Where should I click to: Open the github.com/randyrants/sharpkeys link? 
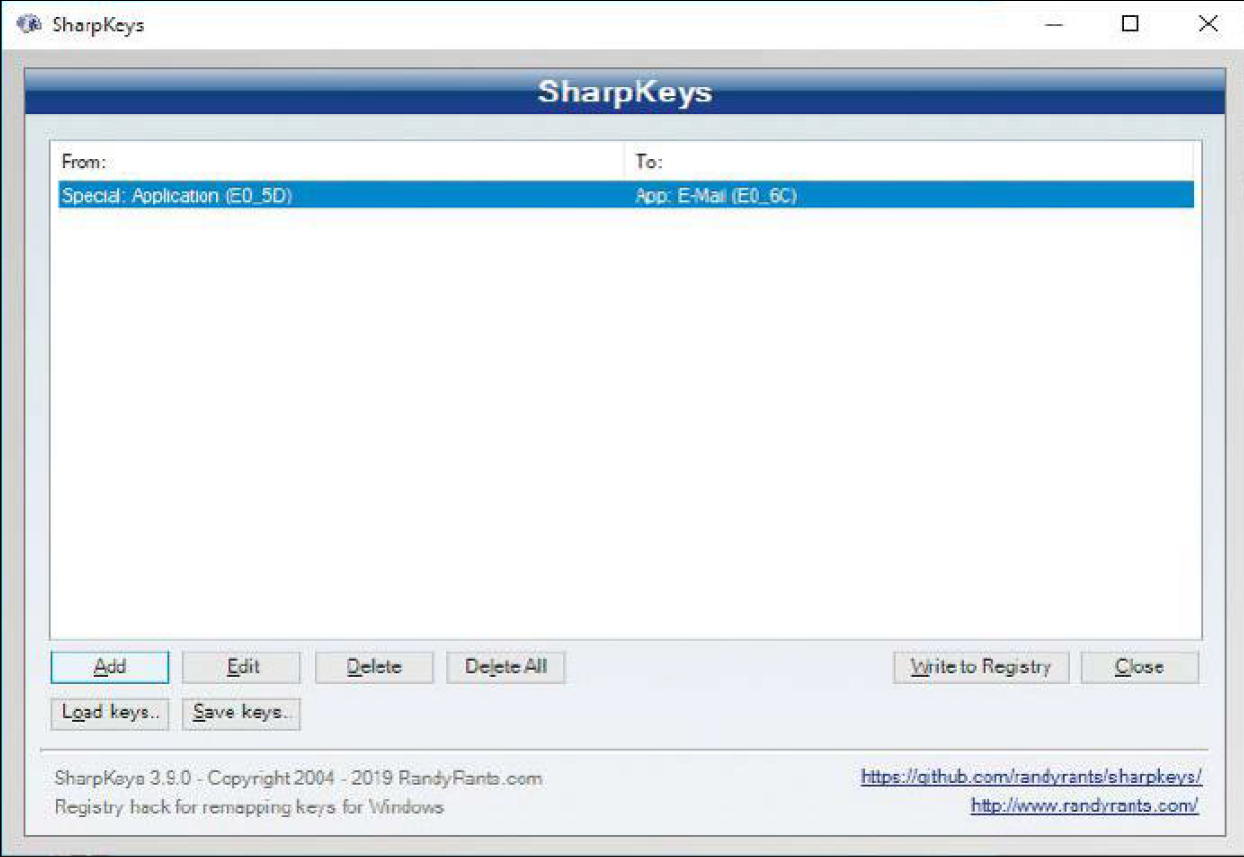click(x=1031, y=777)
